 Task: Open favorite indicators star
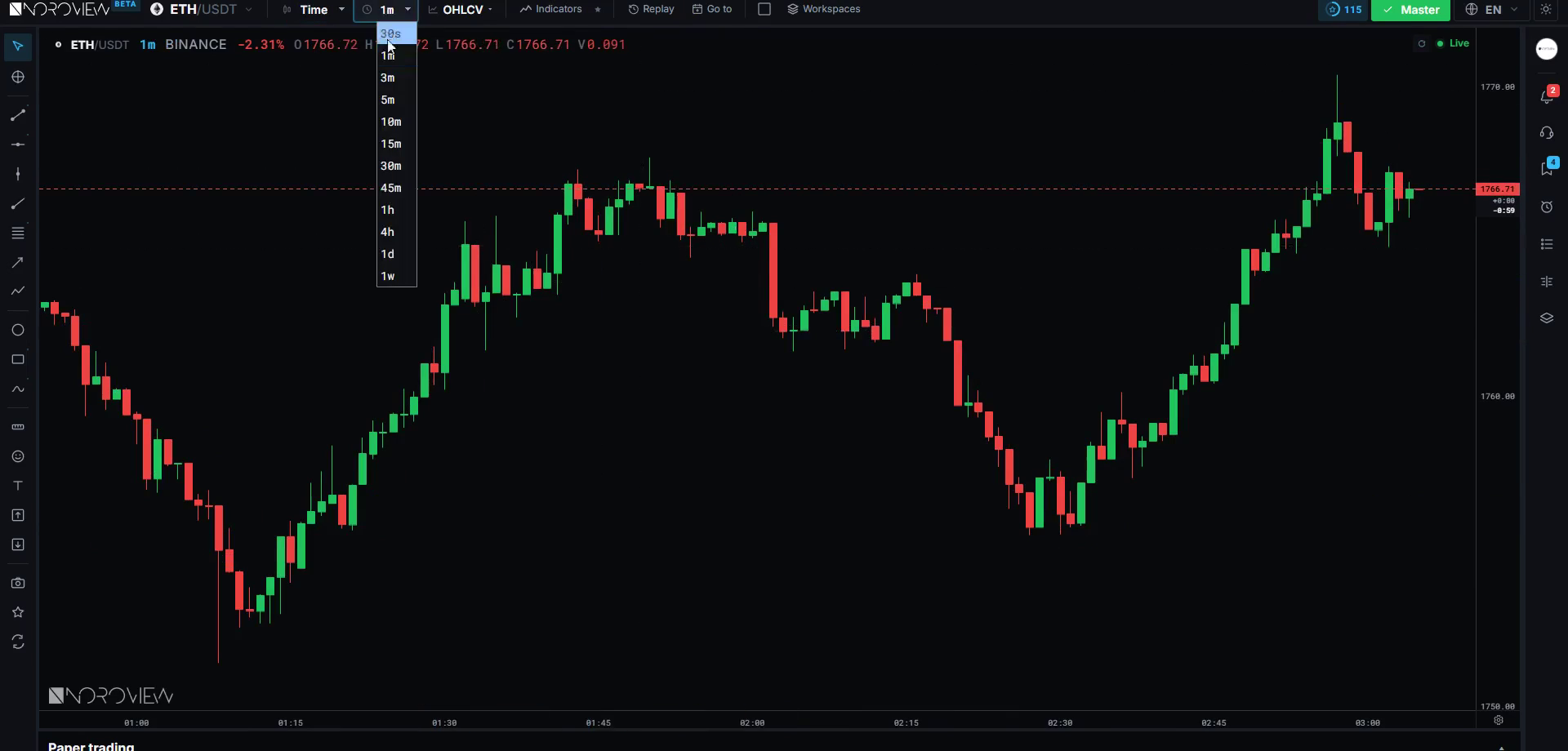(x=598, y=10)
